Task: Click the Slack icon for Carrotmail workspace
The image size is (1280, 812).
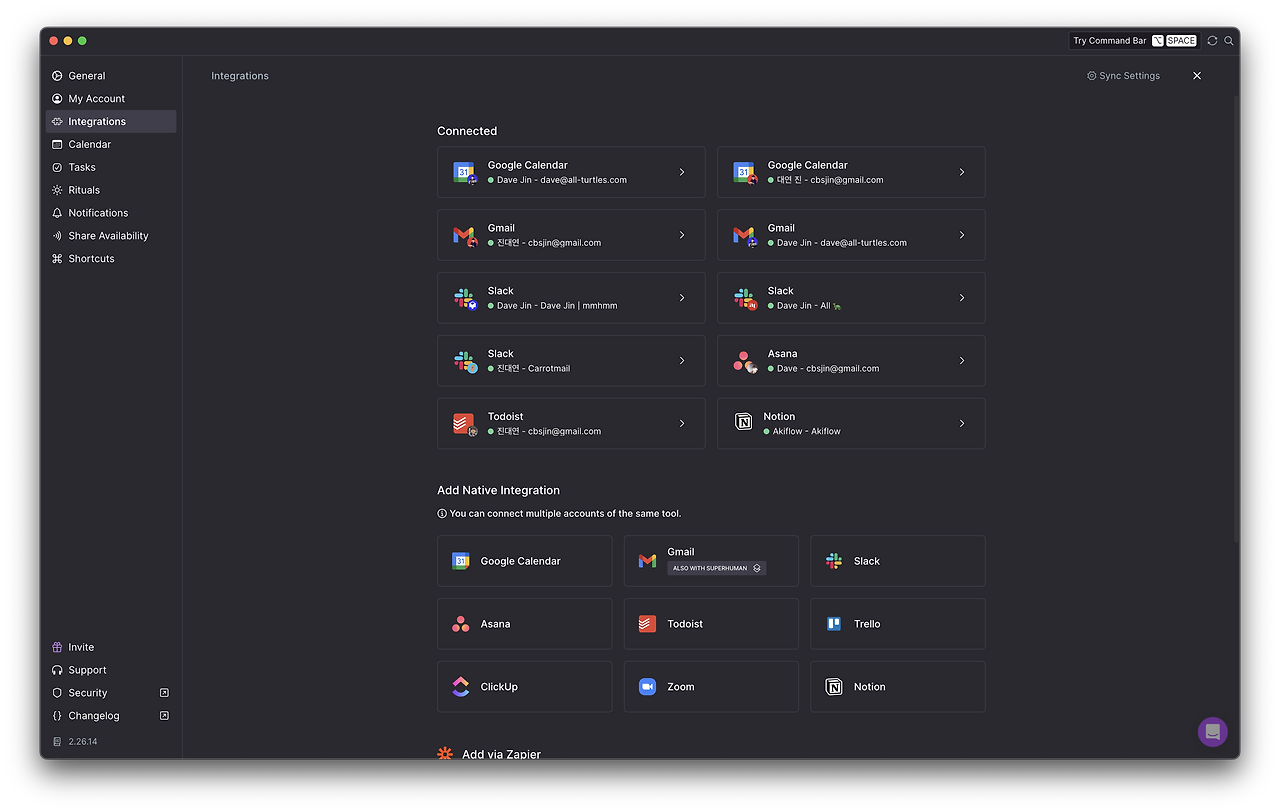Action: click(x=464, y=361)
